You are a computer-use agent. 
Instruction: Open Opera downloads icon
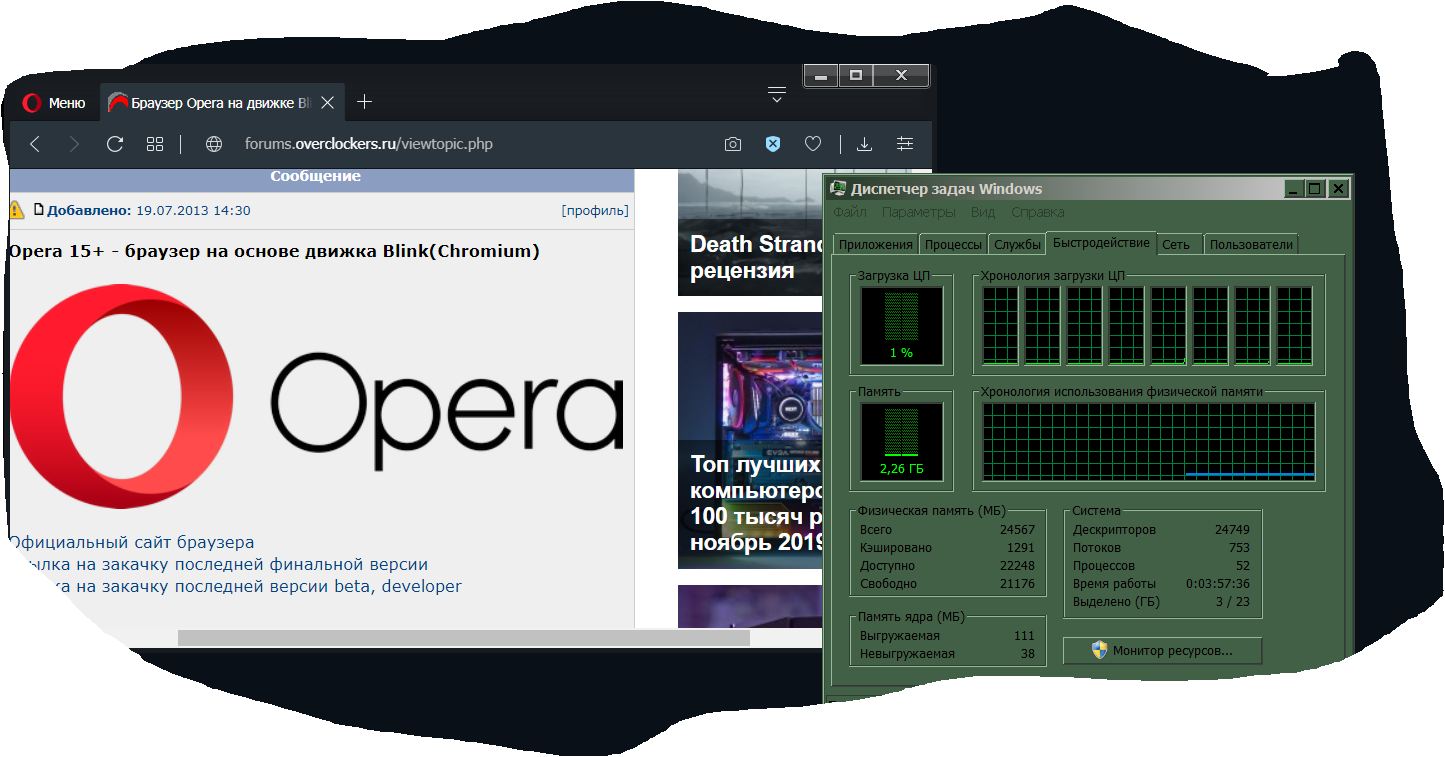865,144
